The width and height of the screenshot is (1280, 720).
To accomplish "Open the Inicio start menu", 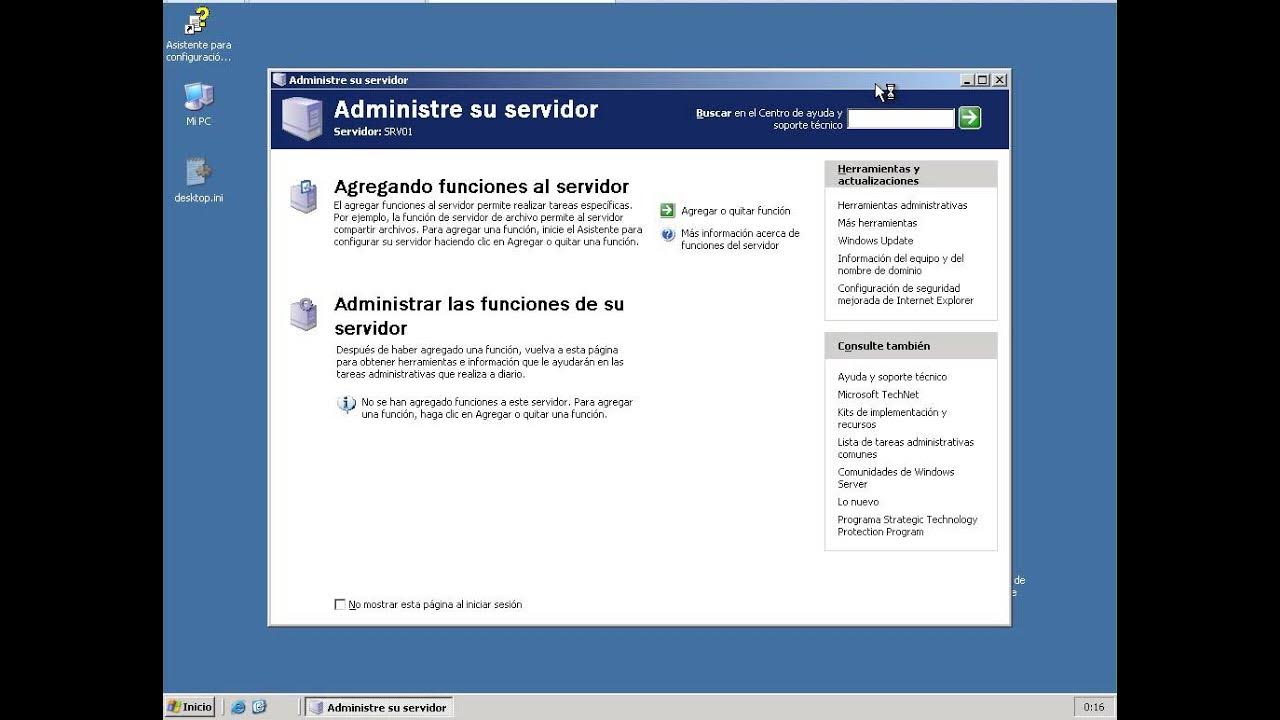I will pyautogui.click(x=190, y=707).
